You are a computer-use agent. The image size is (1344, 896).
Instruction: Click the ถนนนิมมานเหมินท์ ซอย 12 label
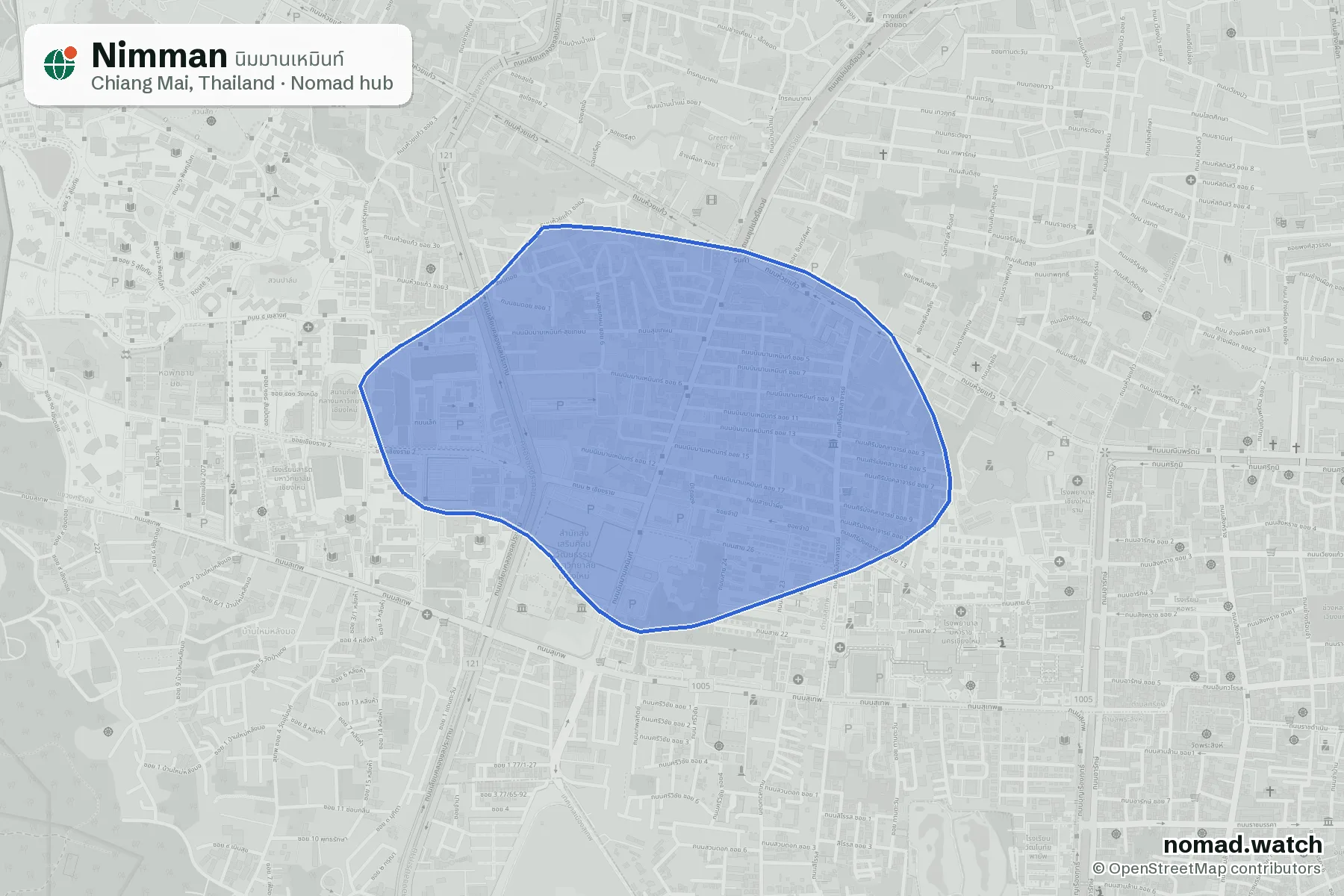618,456
